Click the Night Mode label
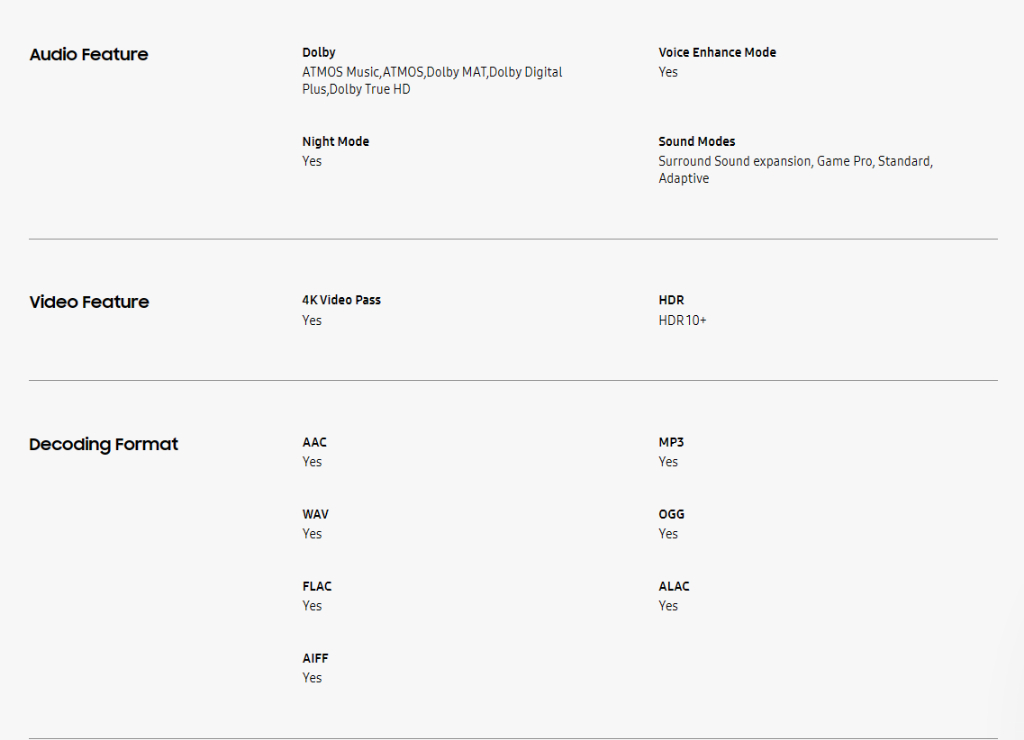This screenshot has width=1024, height=740. click(x=335, y=142)
